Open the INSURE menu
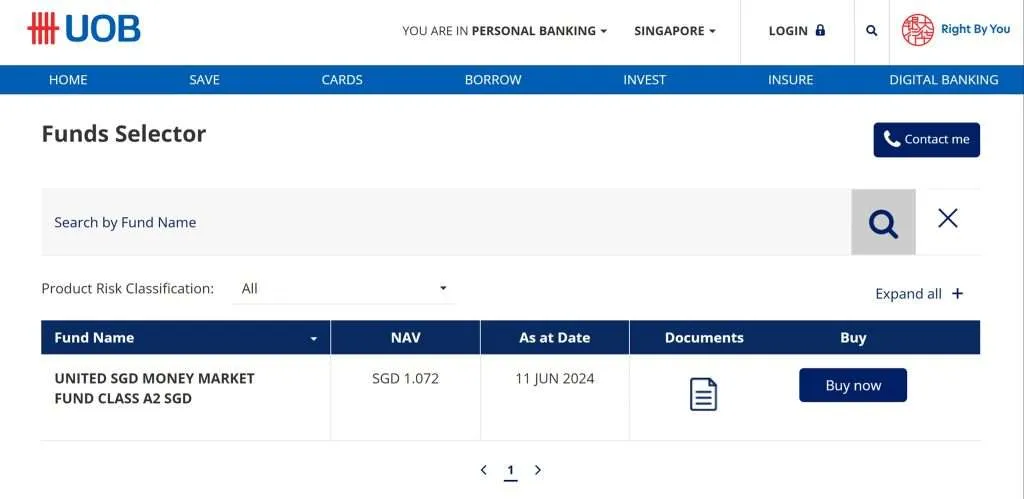 coord(790,80)
